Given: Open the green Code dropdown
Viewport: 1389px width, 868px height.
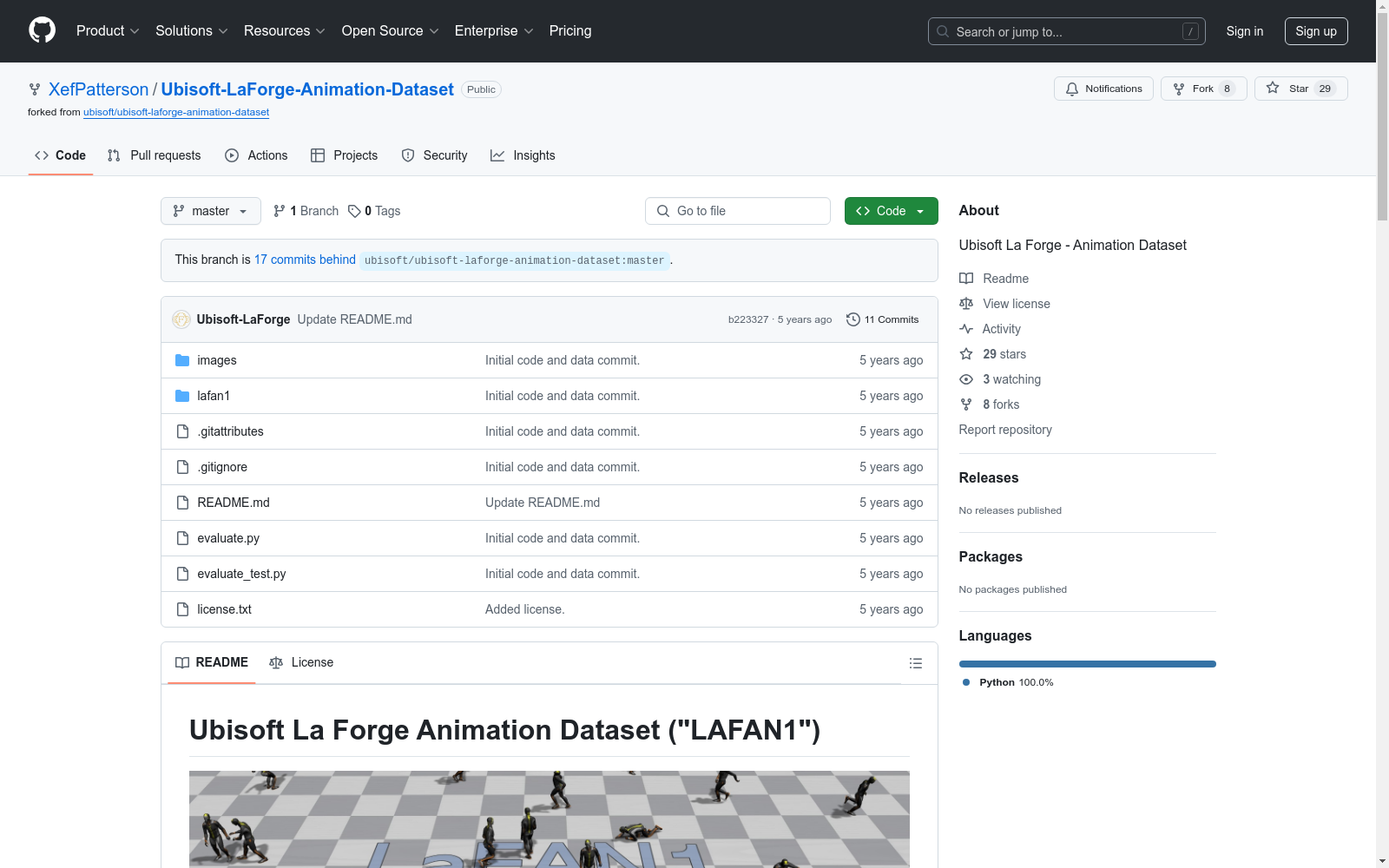Looking at the screenshot, I should pyautogui.click(x=891, y=211).
